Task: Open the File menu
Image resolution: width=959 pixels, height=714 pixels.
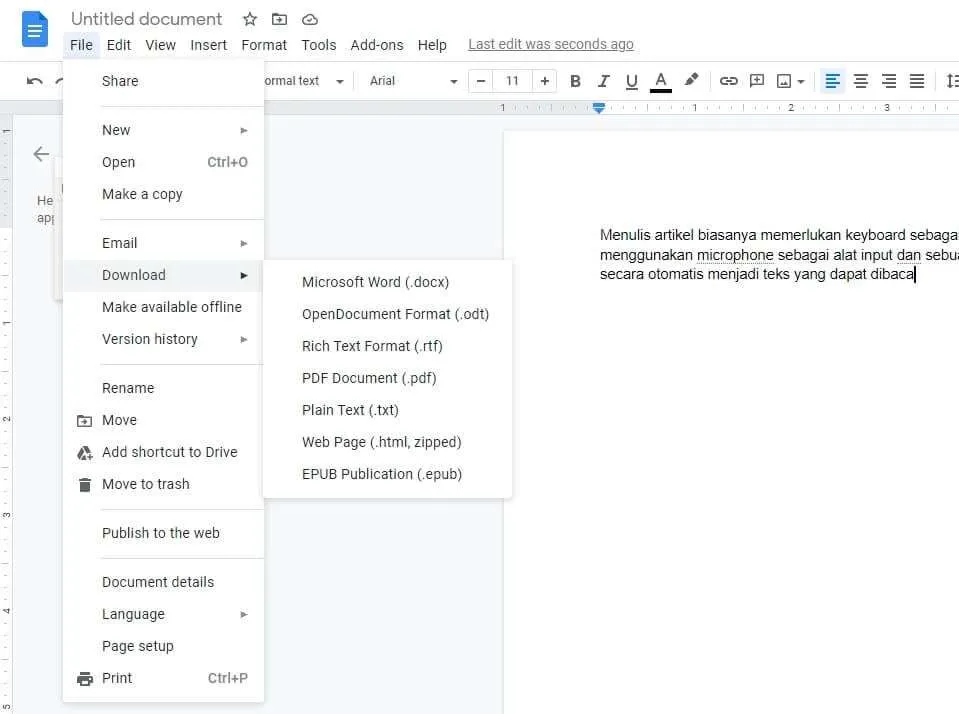Action: (81, 45)
